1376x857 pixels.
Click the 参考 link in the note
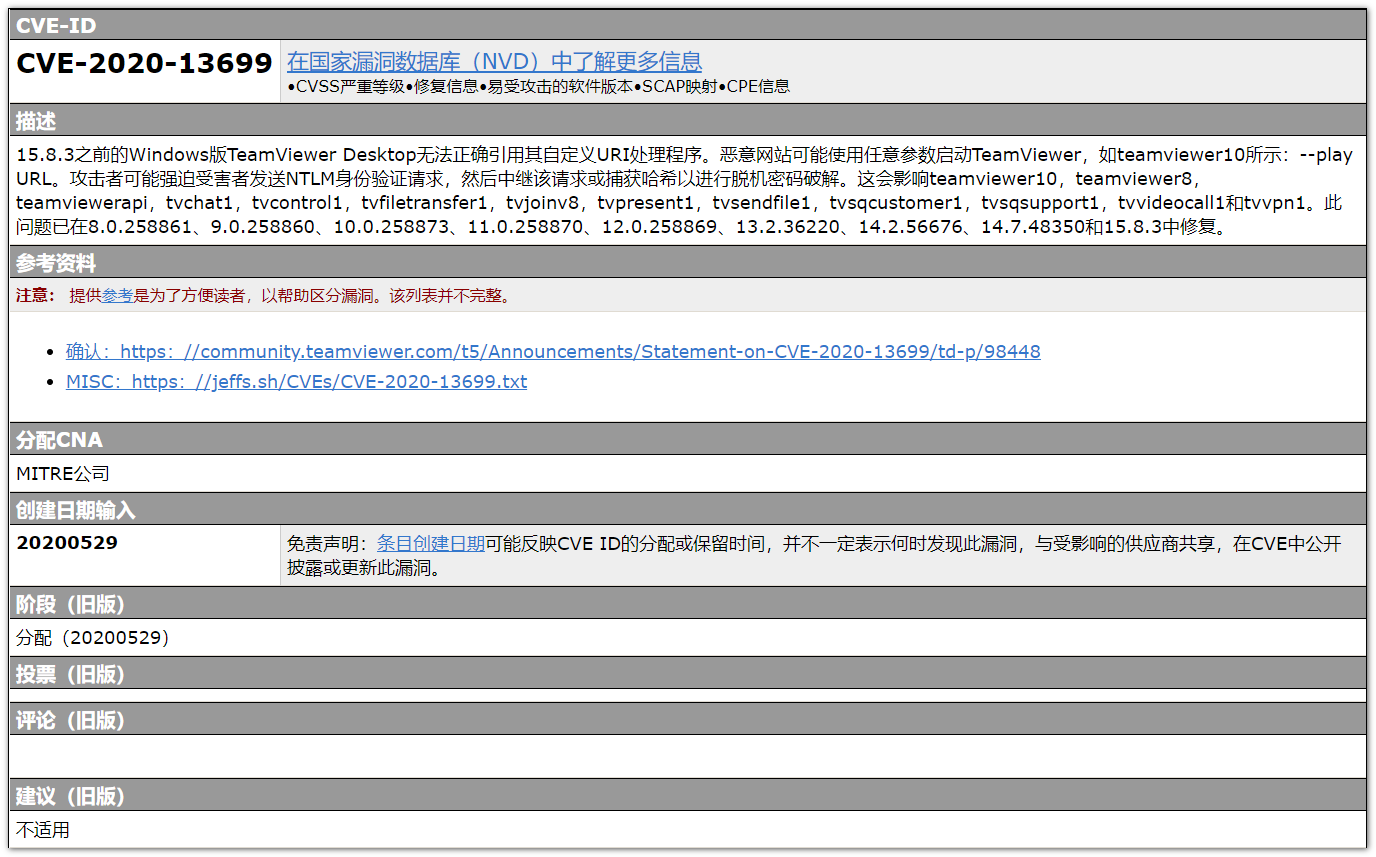(117, 296)
